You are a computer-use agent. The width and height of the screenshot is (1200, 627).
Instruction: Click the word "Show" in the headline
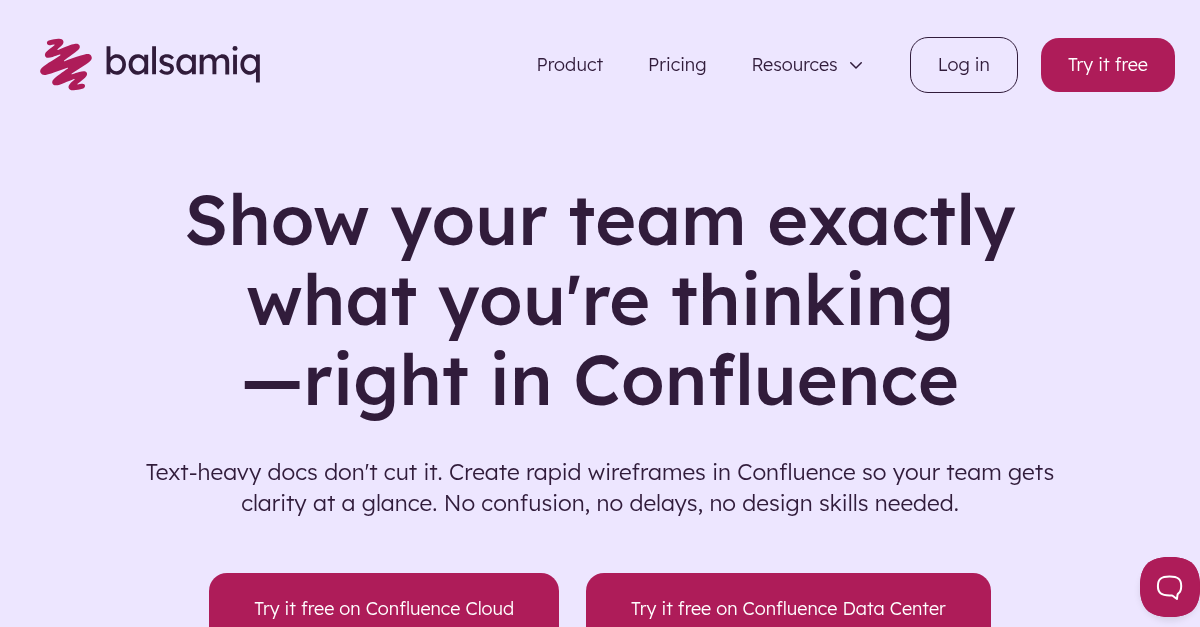pos(277,220)
